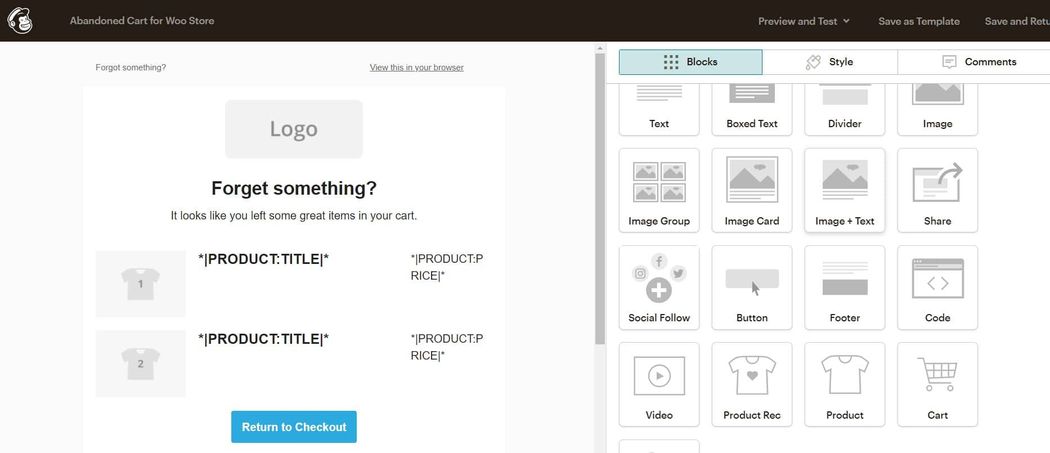Screen dimensions: 1050x453
Task: Add a Code block
Action: [938, 287]
